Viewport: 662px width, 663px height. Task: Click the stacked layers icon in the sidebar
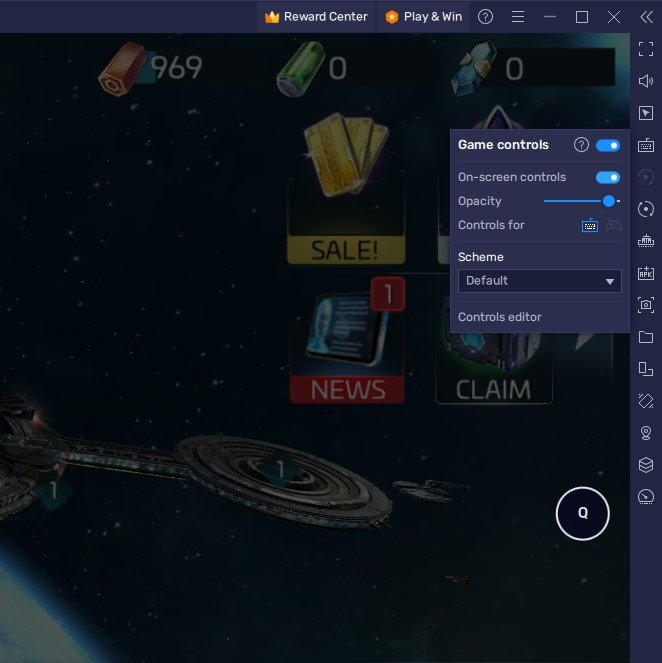coord(646,465)
